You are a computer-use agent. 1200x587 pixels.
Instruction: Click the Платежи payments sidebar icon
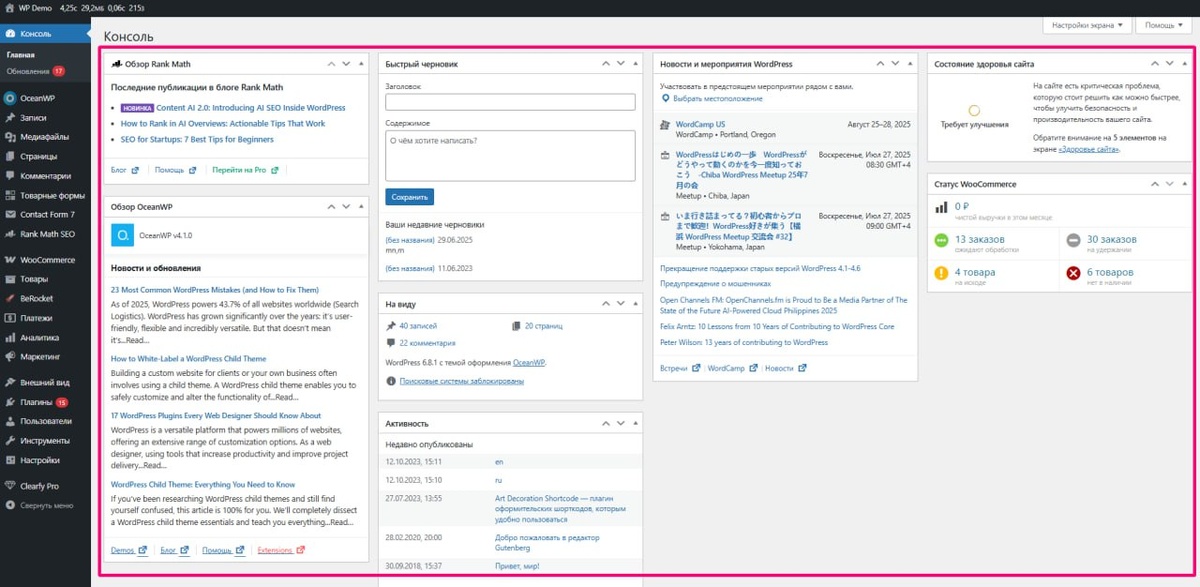click(10, 318)
